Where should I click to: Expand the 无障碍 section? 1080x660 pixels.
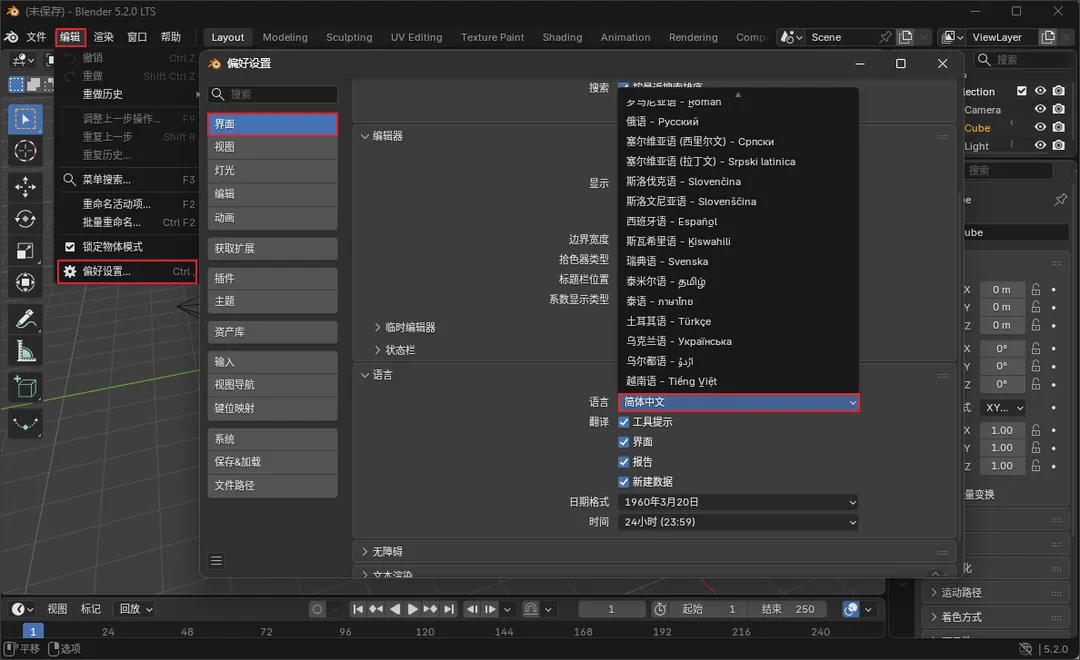364,552
